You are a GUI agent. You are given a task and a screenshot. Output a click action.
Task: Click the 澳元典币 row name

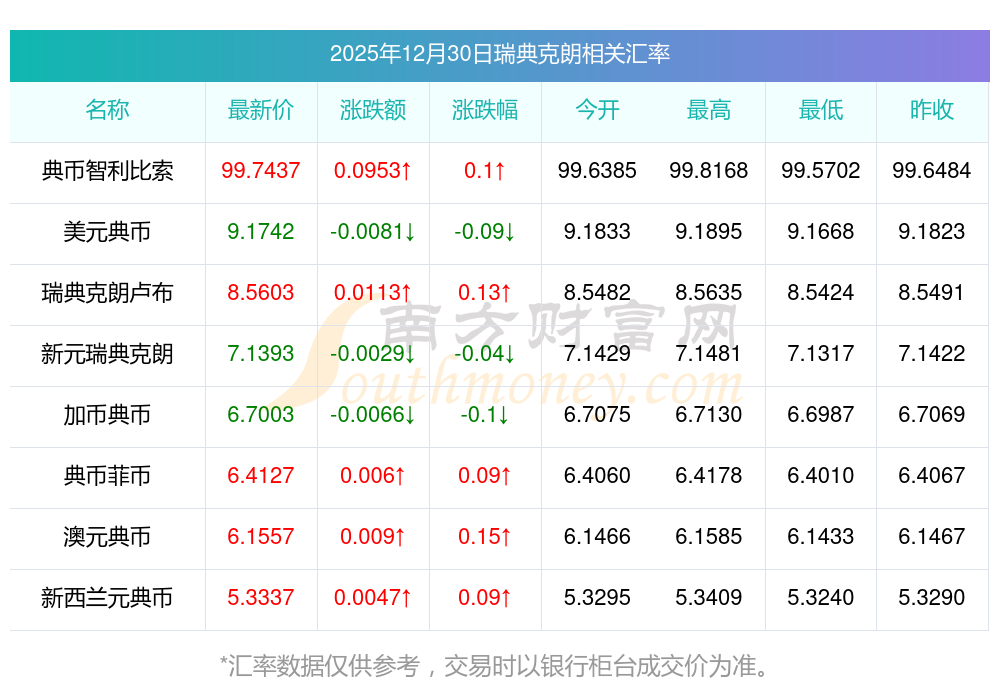(107, 537)
